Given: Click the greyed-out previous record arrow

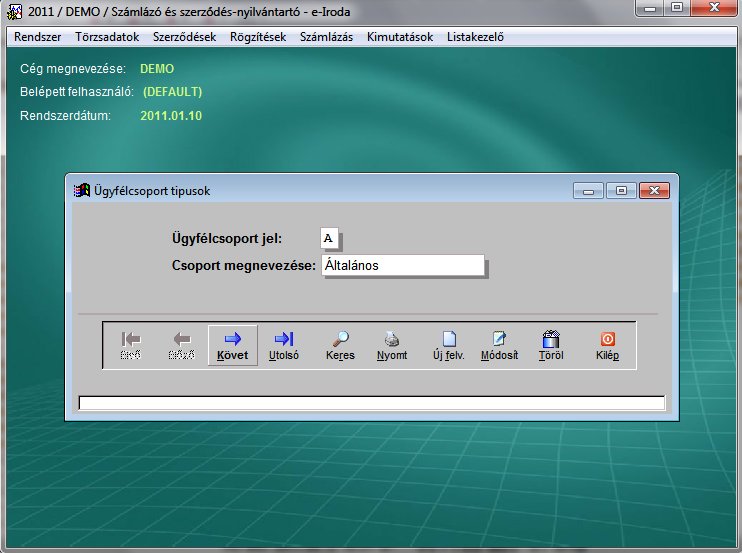Looking at the screenshot, I should pyautogui.click(x=181, y=345).
